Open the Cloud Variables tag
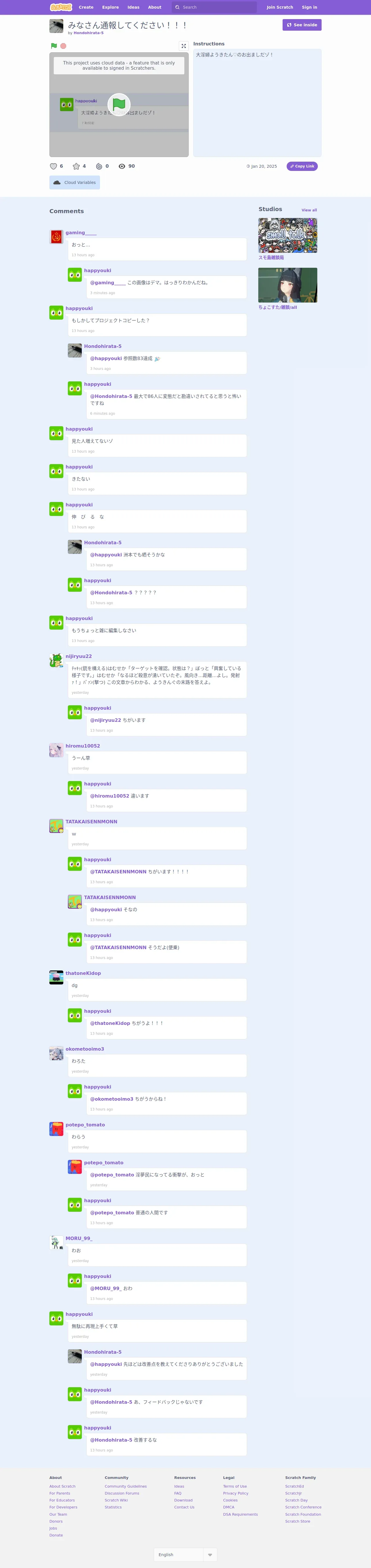This screenshot has width=371, height=1568. tap(75, 182)
